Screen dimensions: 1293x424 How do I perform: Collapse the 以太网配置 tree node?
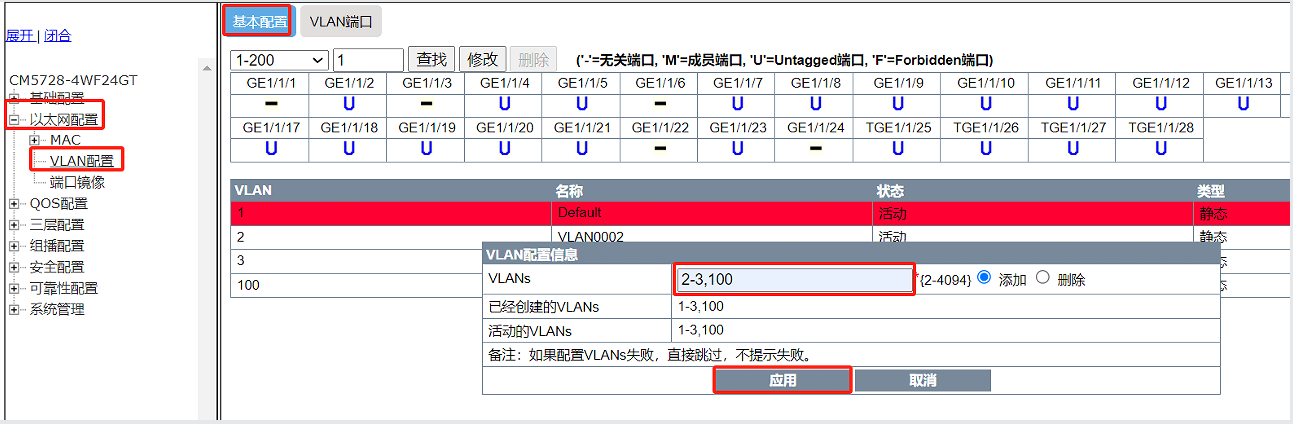point(15,120)
